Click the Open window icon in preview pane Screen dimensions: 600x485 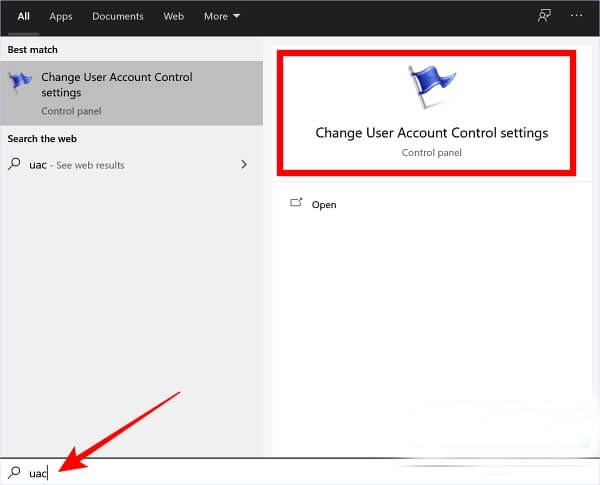click(296, 202)
